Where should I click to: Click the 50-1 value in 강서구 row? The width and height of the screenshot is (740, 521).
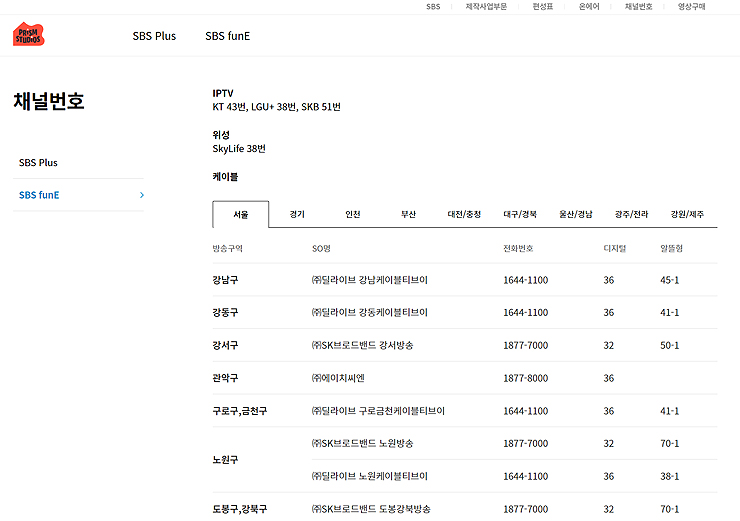(669, 345)
